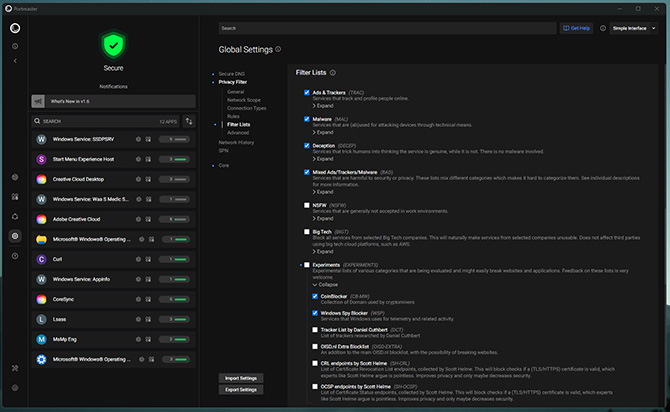
Task: Click the collapse sidebar arrow icon
Action: (15, 61)
